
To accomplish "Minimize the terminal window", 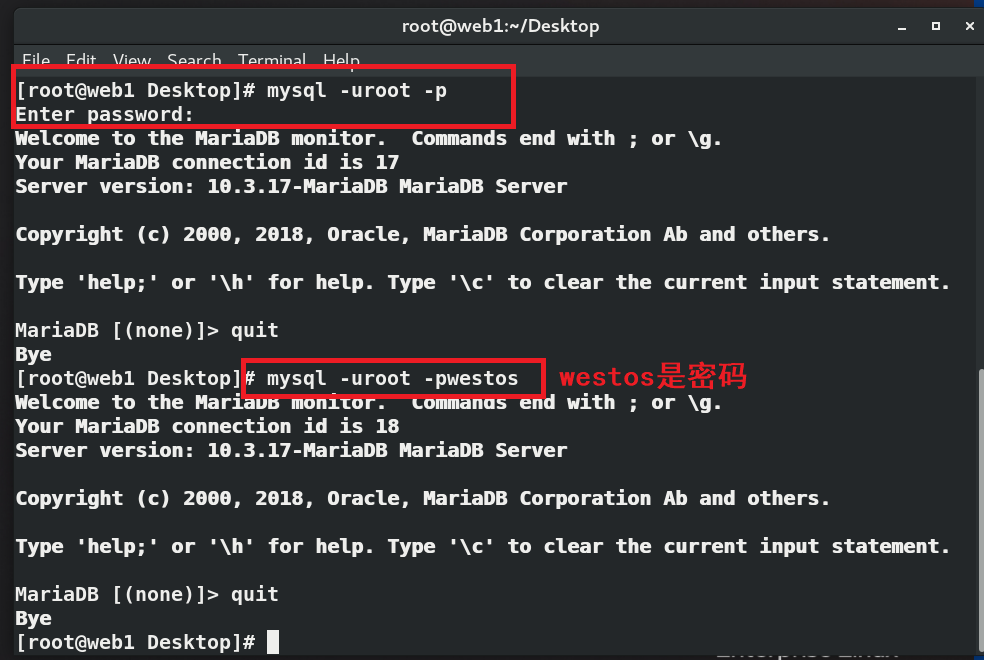I will (x=902, y=27).
